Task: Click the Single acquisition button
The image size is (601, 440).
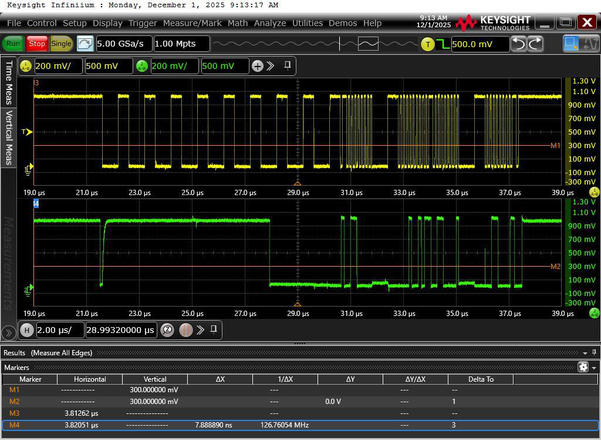Action: (61, 44)
